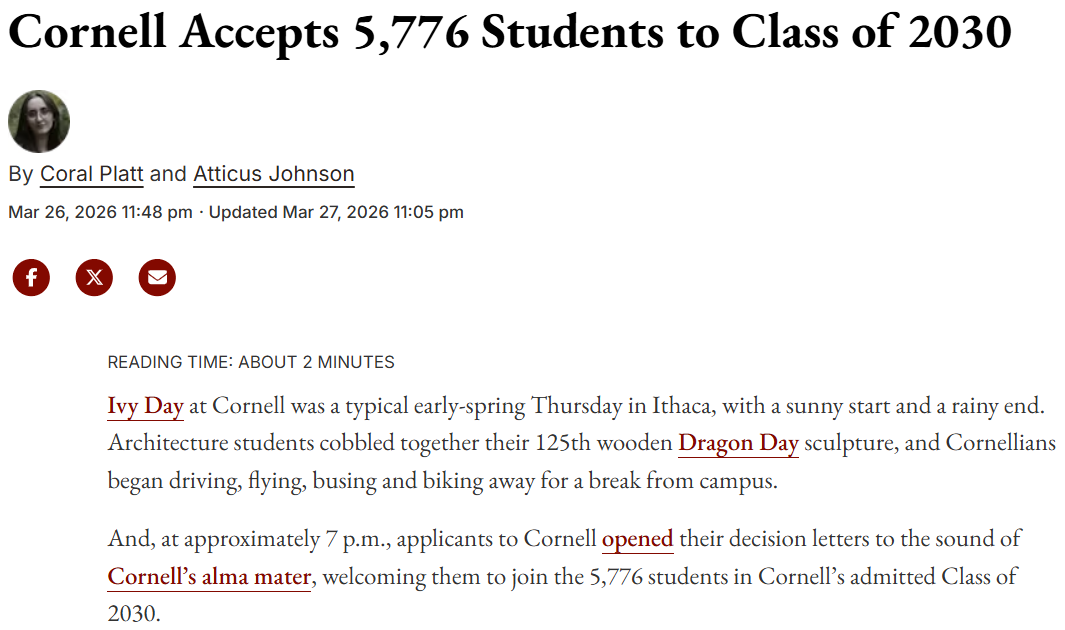
Task: Share the article on Facebook
Action: tap(31, 278)
